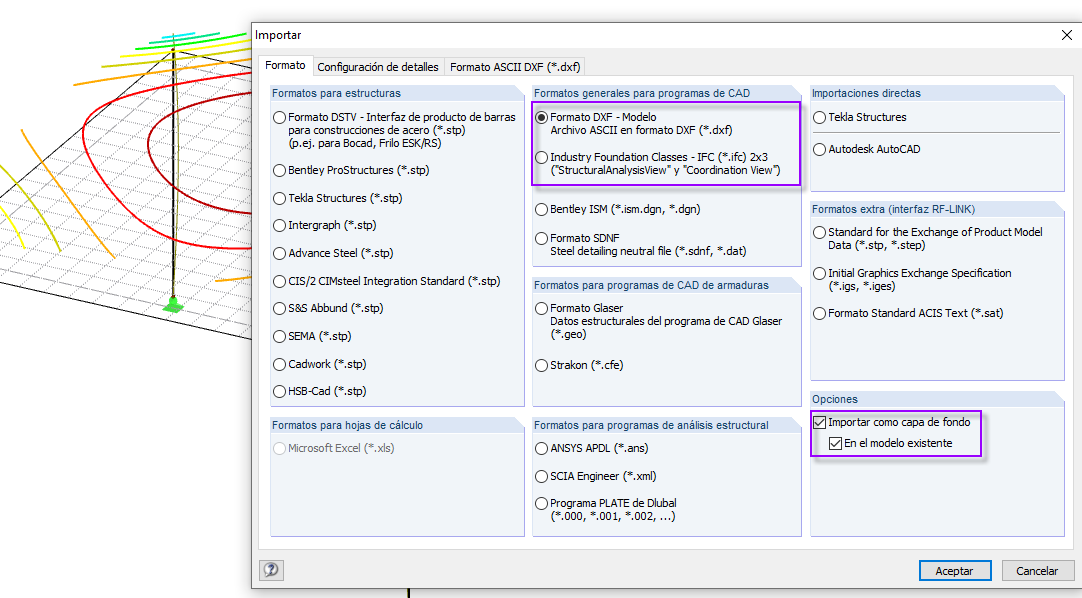Pick SCIA Engineer (*.xml) option
This screenshot has width=1082, height=598.
point(542,476)
